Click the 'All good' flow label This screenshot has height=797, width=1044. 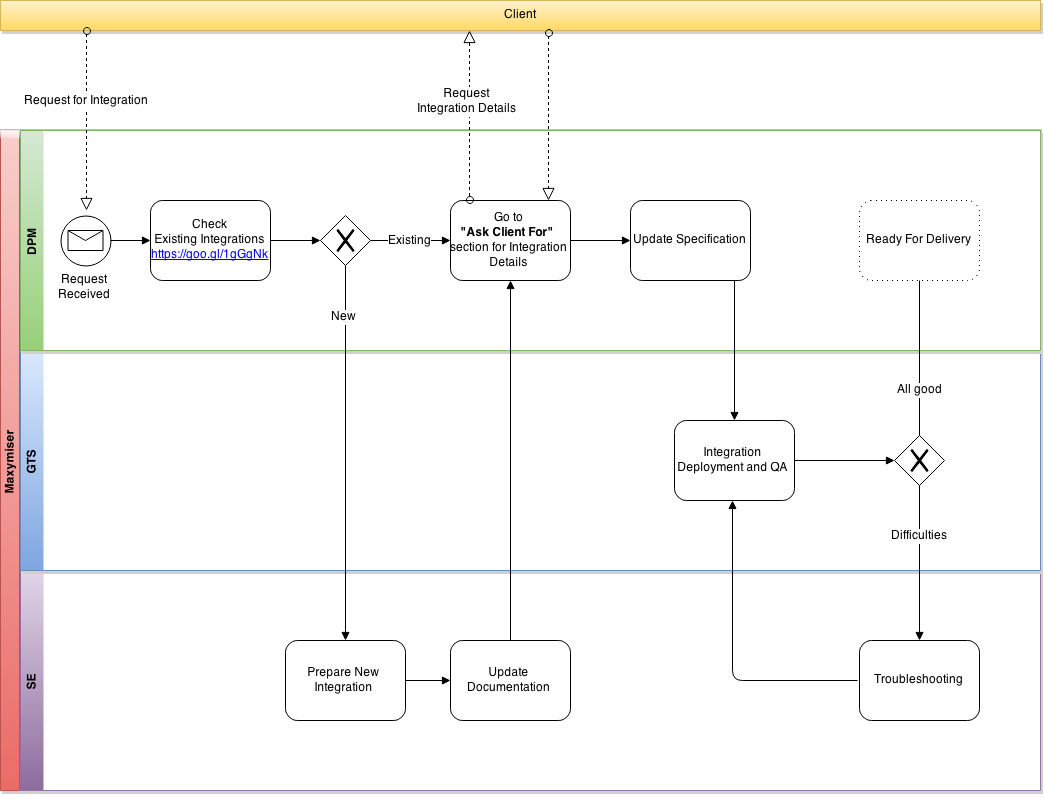pos(919,389)
